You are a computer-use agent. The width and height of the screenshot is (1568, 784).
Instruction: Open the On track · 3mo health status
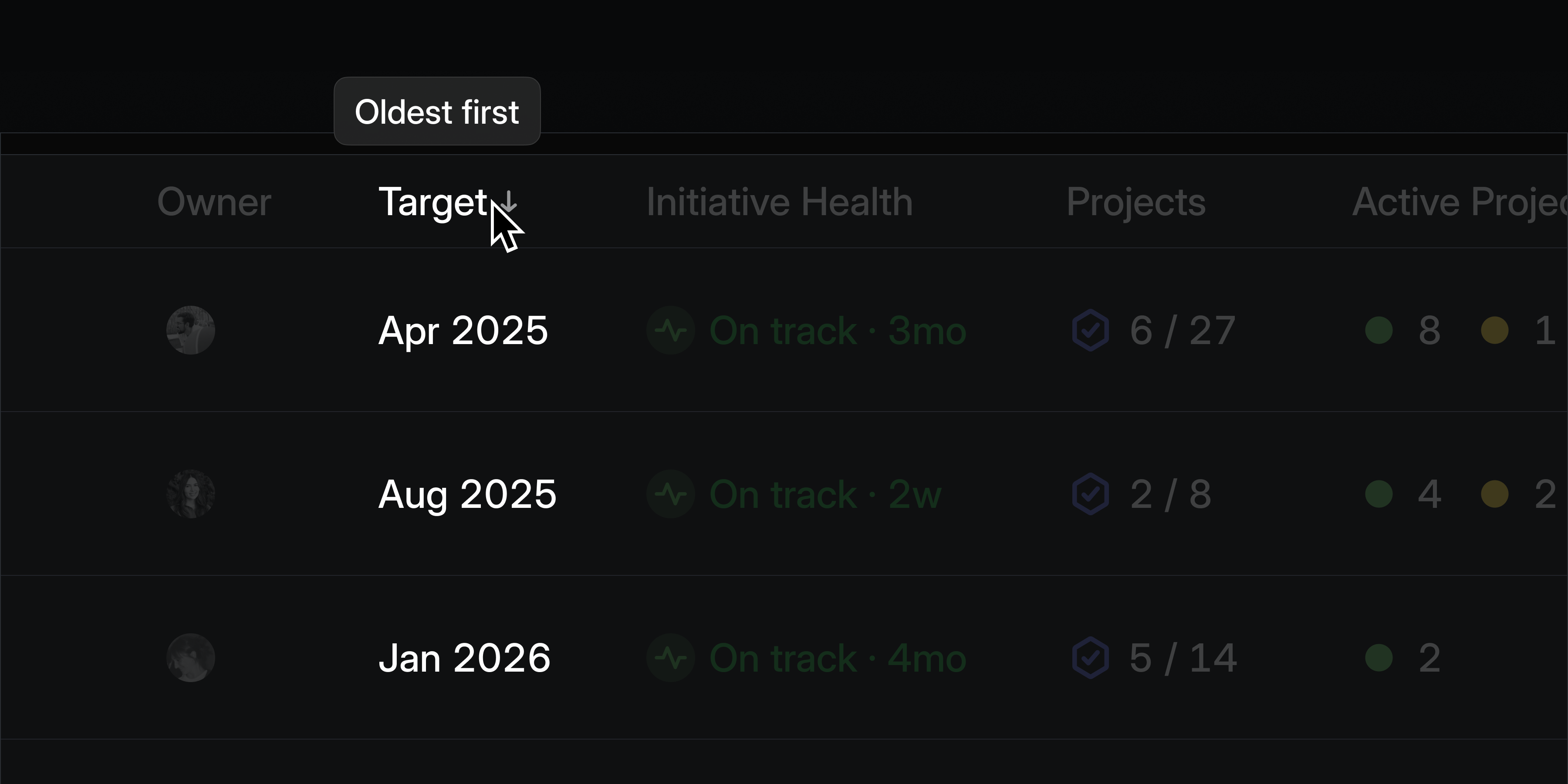[837, 331]
